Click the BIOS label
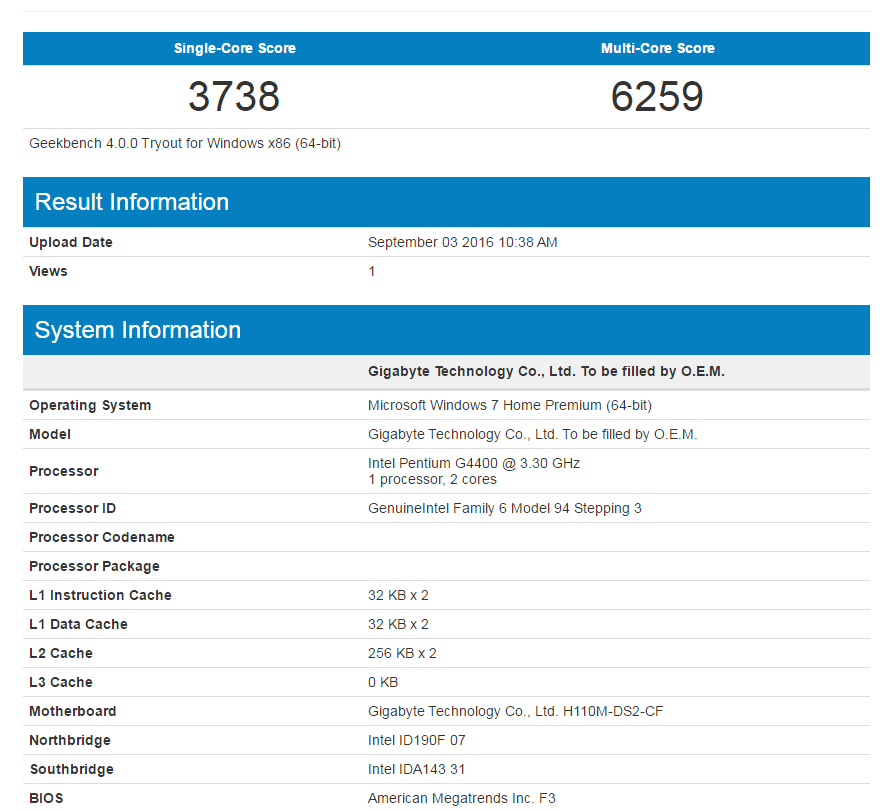 pyautogui.click(x=46, y=799)
